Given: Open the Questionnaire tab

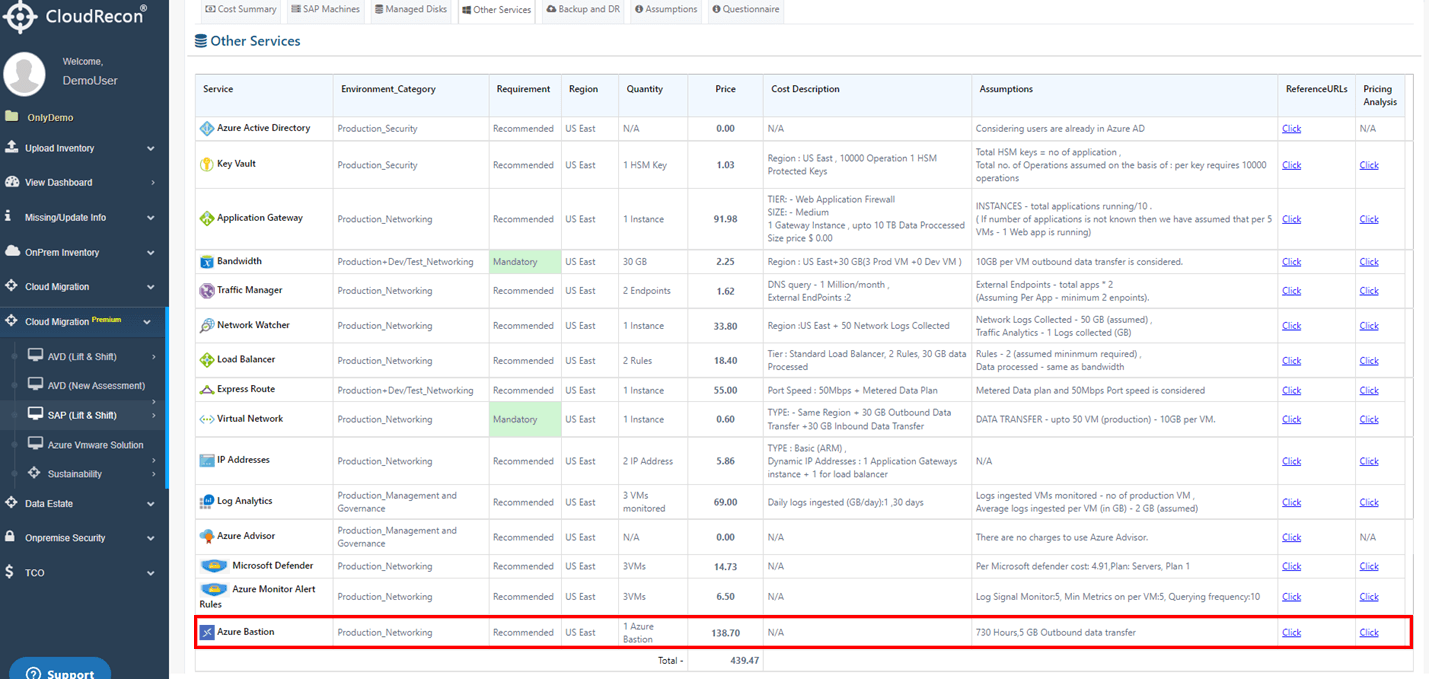Looking at the screenshot, I should [745, 10].
